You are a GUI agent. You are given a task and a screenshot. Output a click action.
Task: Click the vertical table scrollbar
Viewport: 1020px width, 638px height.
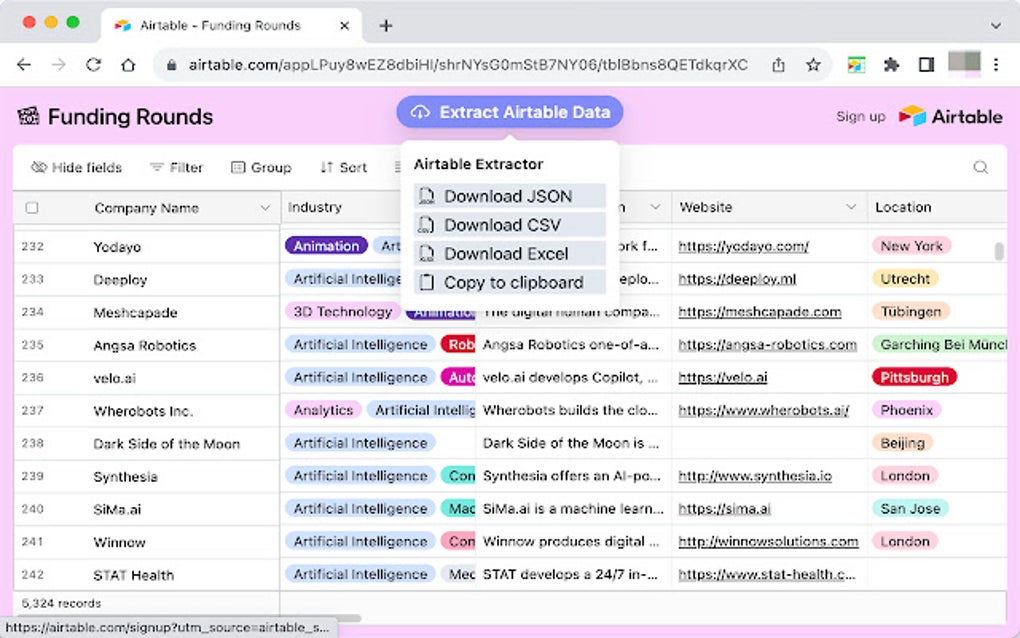(998, 251)
